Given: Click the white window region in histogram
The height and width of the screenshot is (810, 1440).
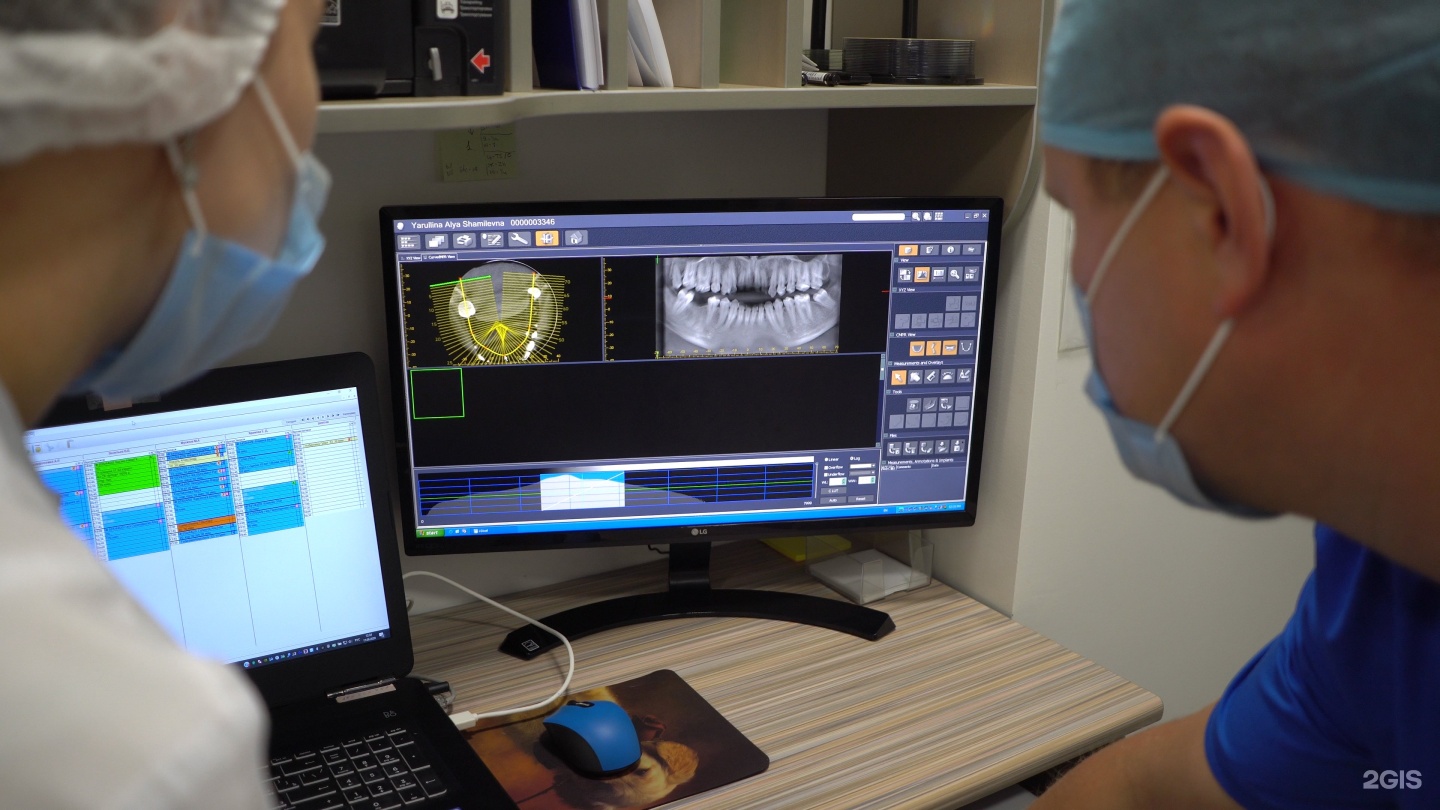Looking at the screenshot, I should coord(582,492).
